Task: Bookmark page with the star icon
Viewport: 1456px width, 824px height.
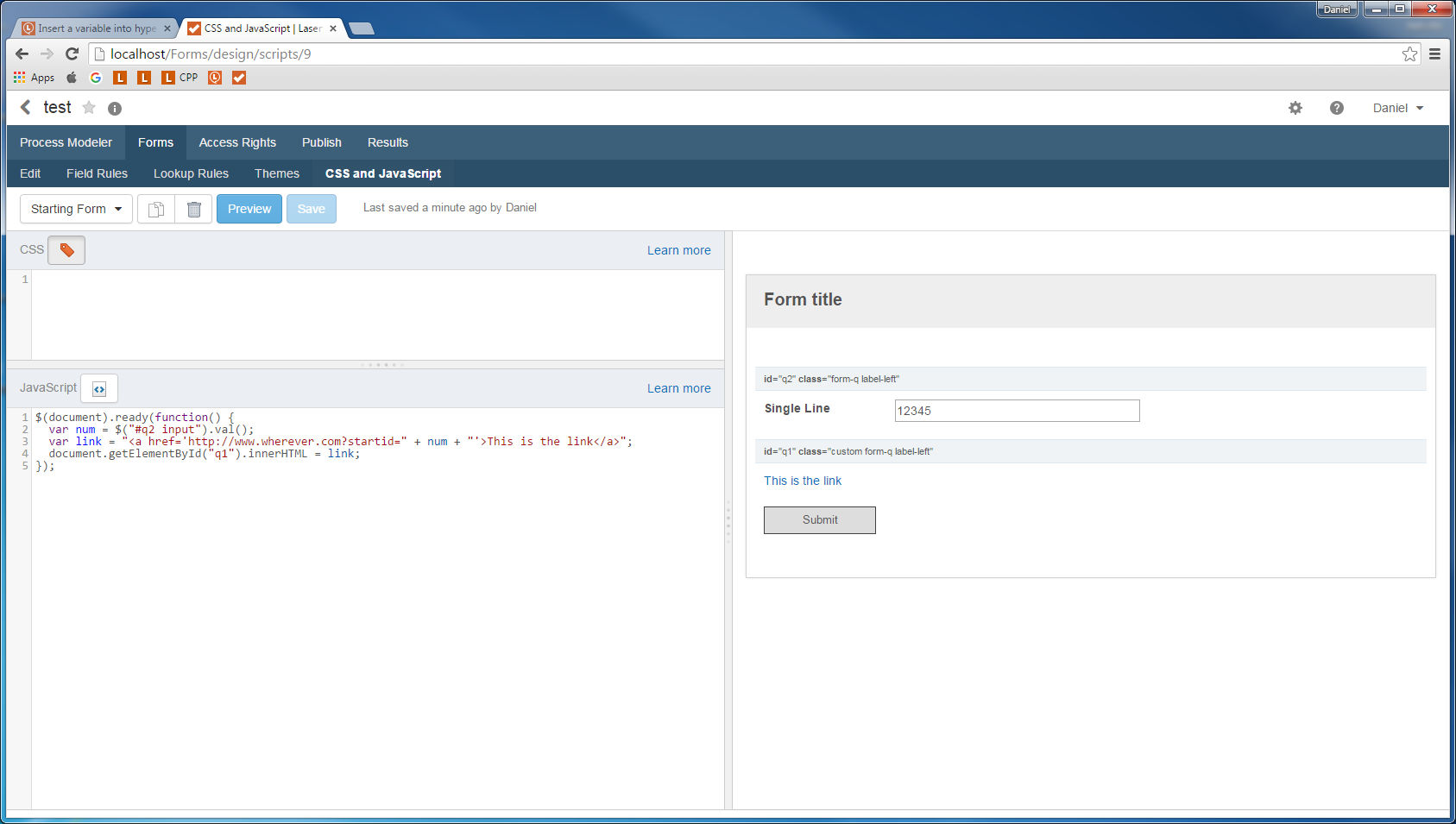Action: click(1409, 54)
